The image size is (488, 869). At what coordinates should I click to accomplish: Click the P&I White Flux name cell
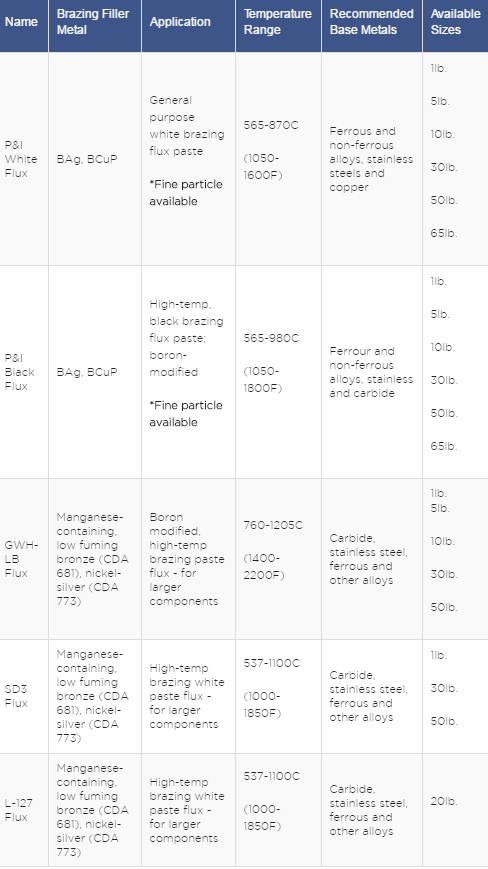pyautogui.click(x=21, y=159)
